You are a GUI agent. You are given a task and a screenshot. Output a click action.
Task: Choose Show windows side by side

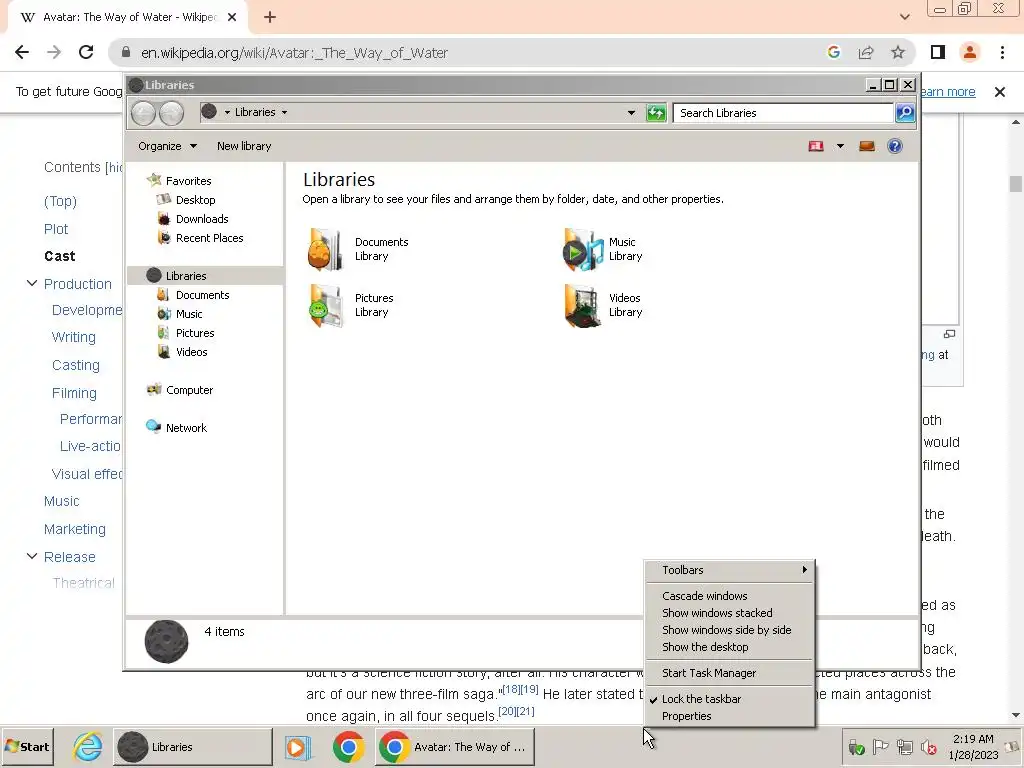pos(730,630)
